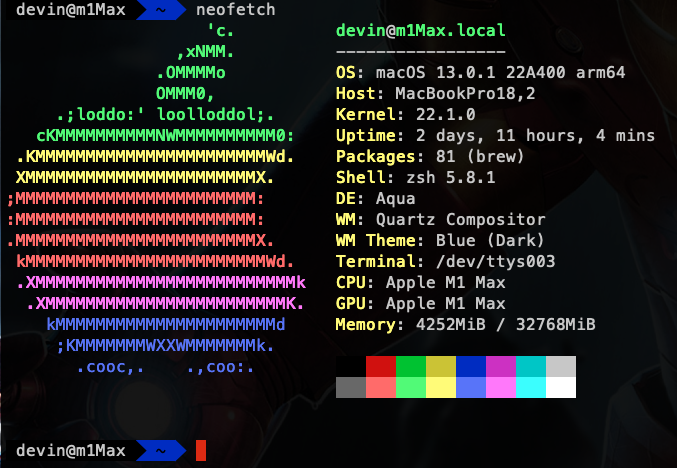Click the periwinkle blue color block

(x=471, y=387)
